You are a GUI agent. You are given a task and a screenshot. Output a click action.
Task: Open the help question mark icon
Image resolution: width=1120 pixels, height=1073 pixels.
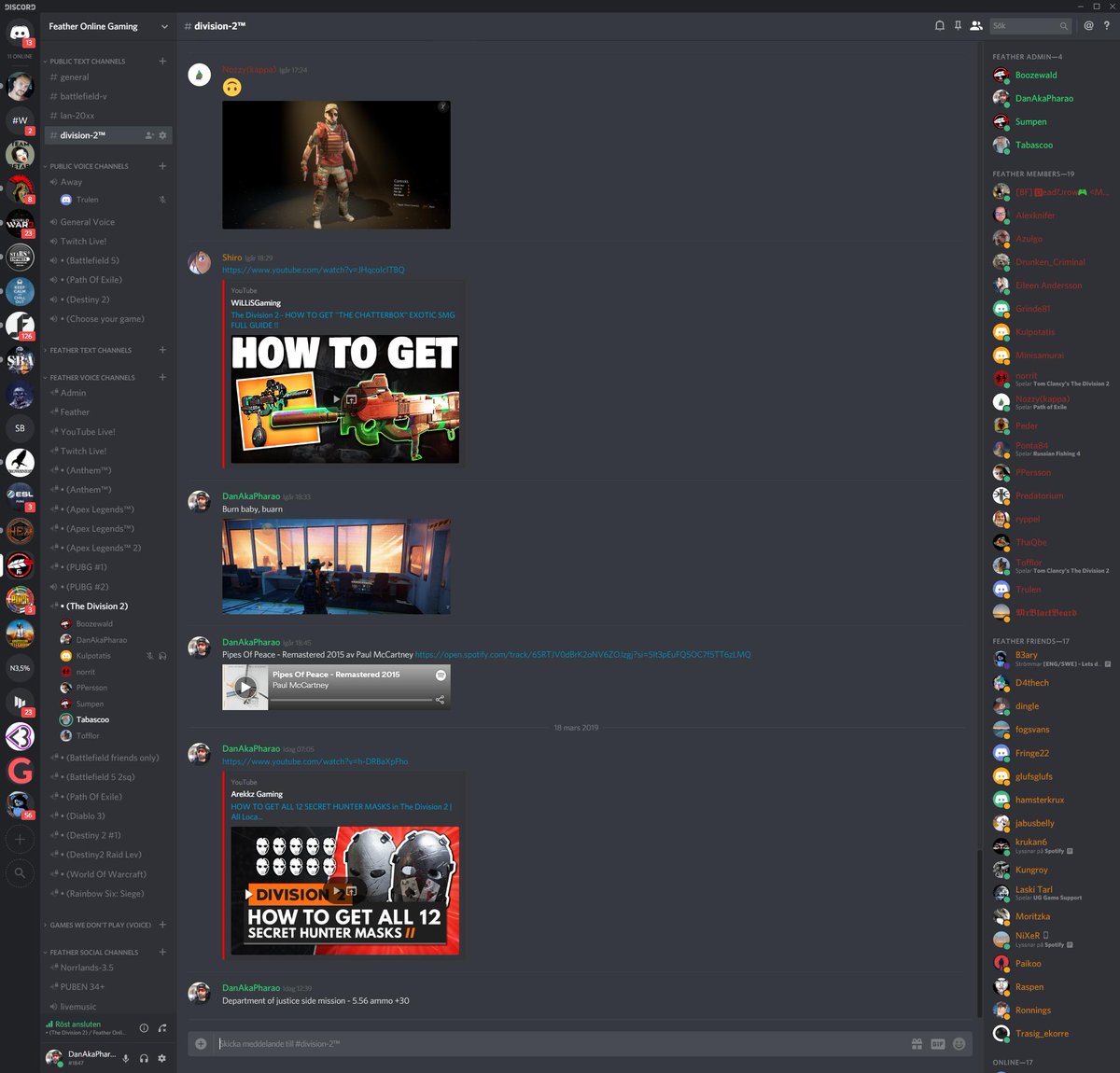coord(1107,26)
